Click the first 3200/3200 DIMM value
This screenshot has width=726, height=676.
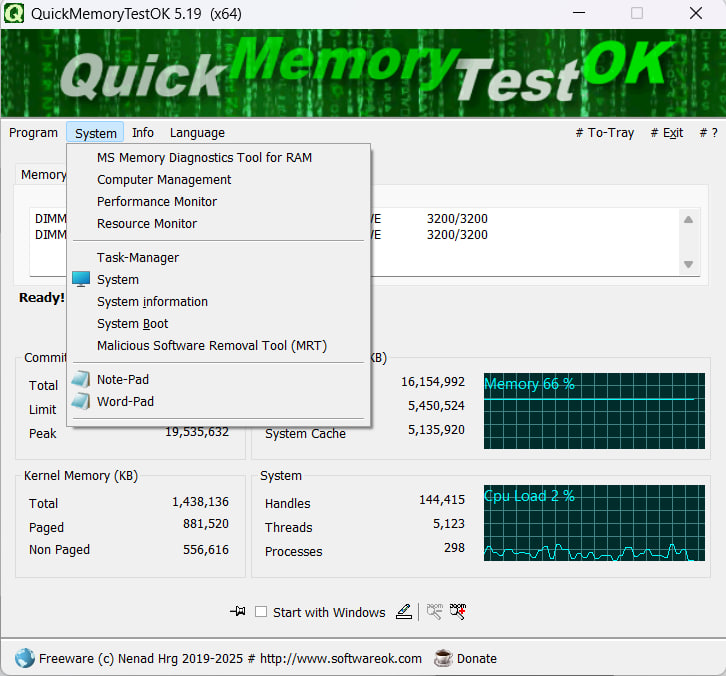[457, 219]
